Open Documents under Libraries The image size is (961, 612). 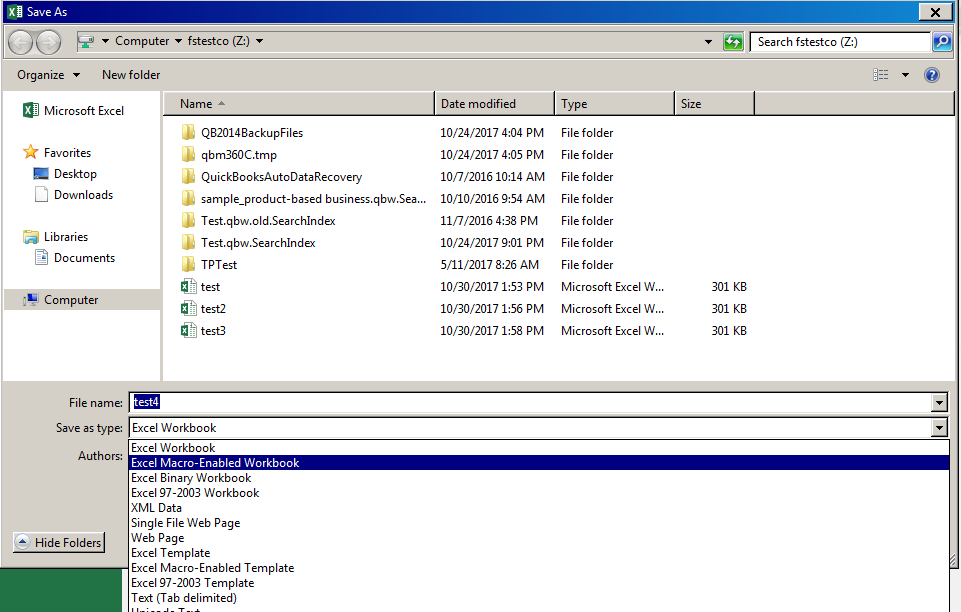(85, 258)
